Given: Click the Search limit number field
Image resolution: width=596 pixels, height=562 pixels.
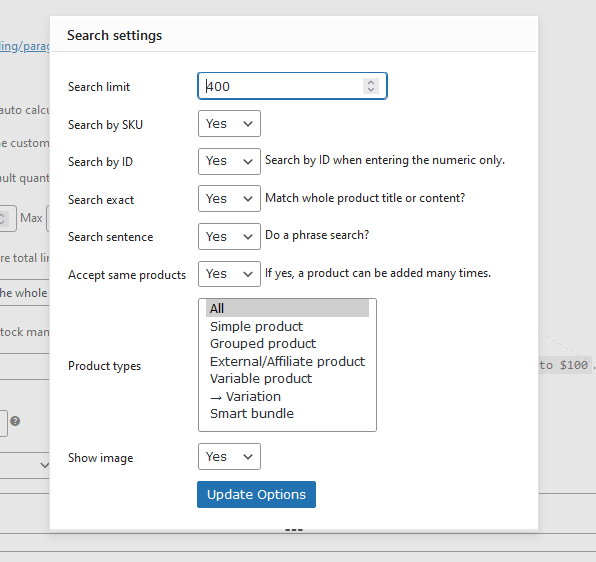Looking at the screenshot, I should (x=292, y=86).
